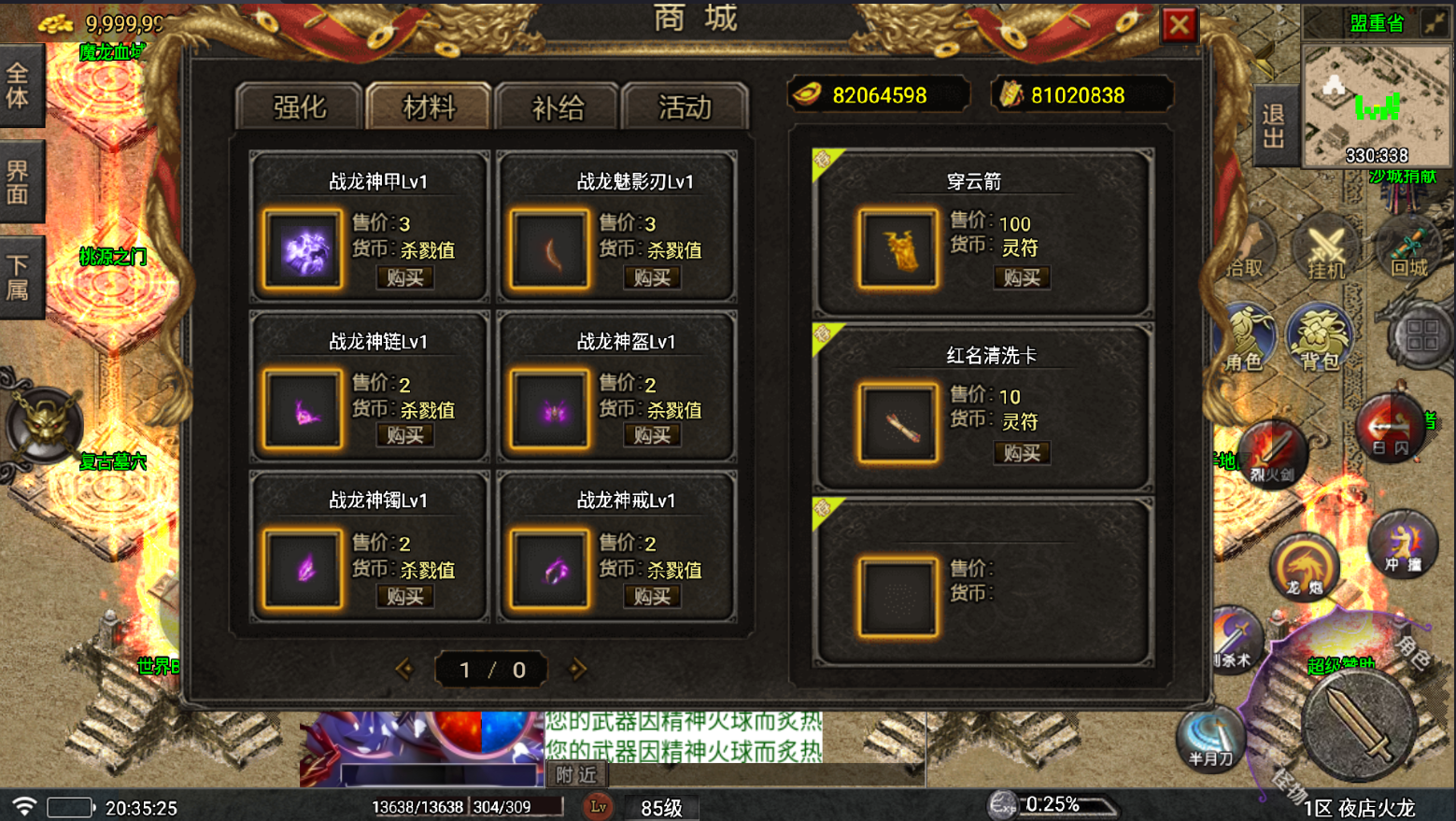The height and width of the screenshot is (821, 1456).
Task: Activate the 烈火剑 skill icon
Action: pos(1272,453)
